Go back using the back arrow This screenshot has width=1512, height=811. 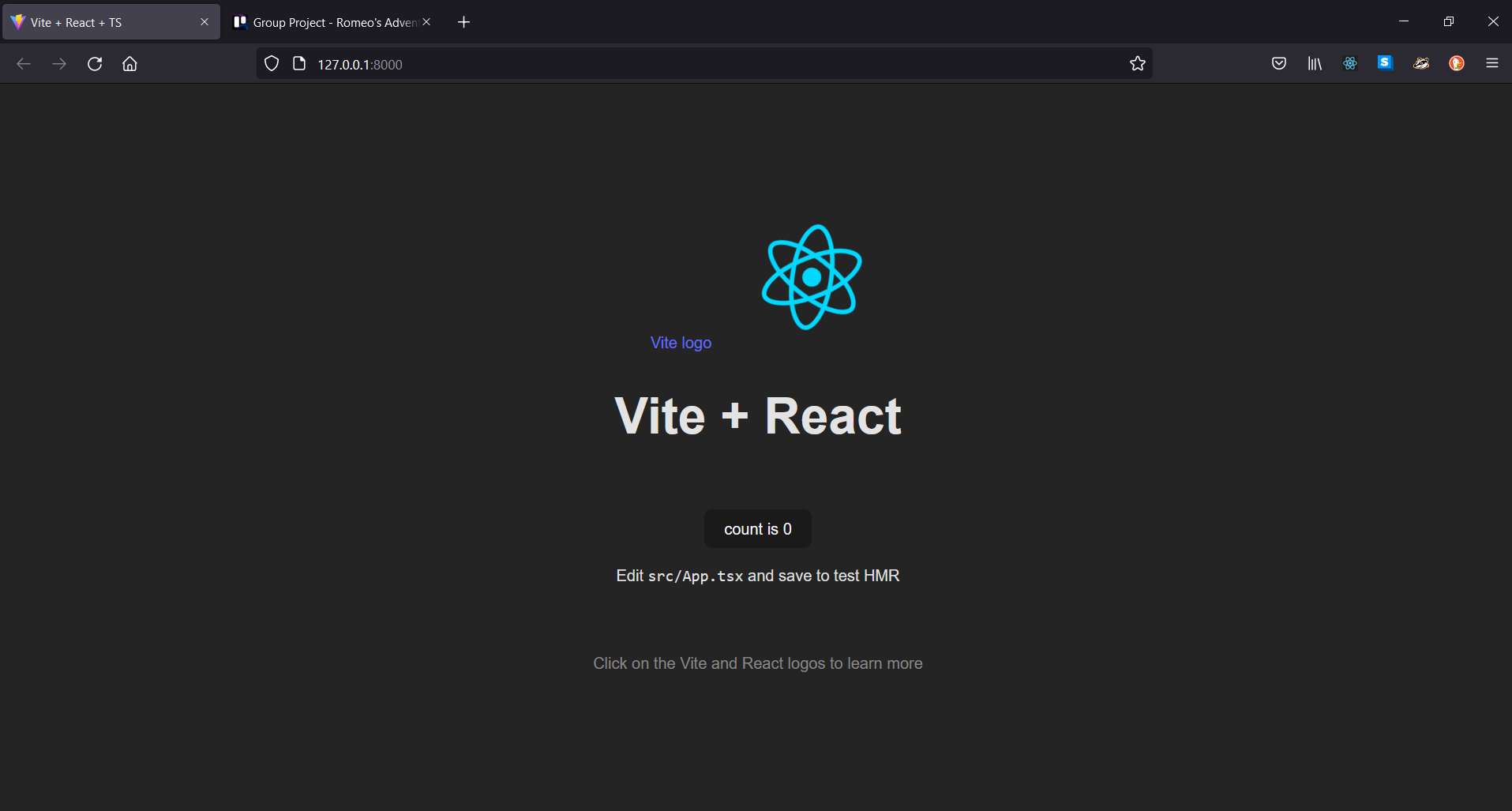coord(24,64)
